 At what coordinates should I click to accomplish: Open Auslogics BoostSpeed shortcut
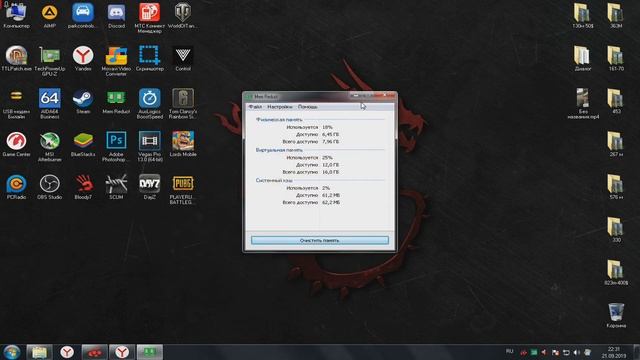149,103
